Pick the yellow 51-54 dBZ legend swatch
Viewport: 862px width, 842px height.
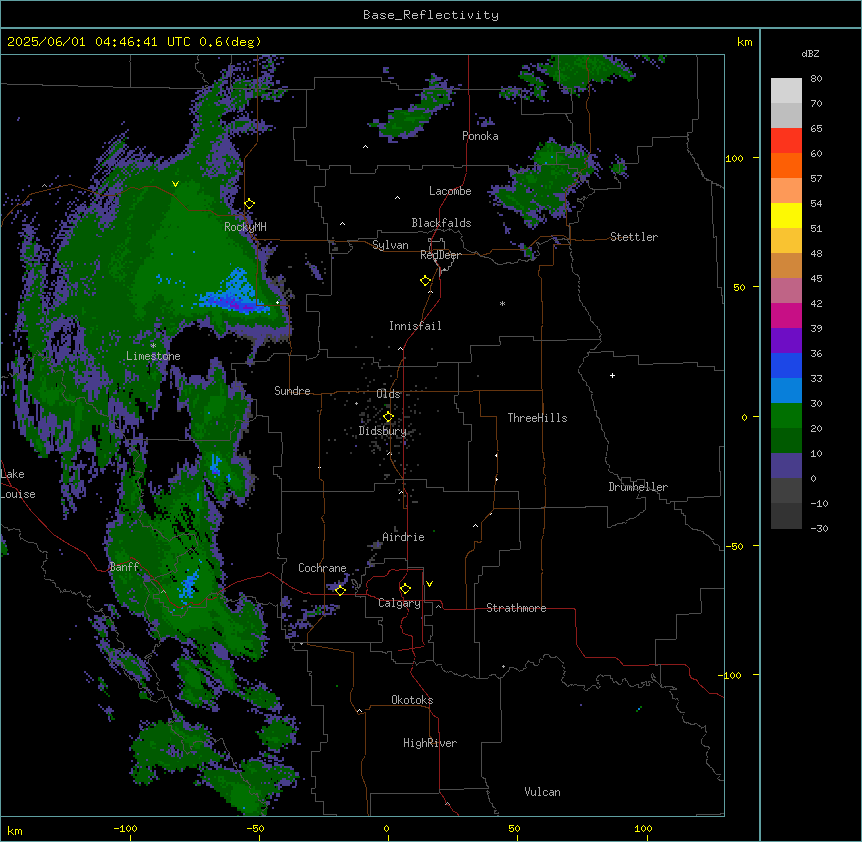point(786,216)
